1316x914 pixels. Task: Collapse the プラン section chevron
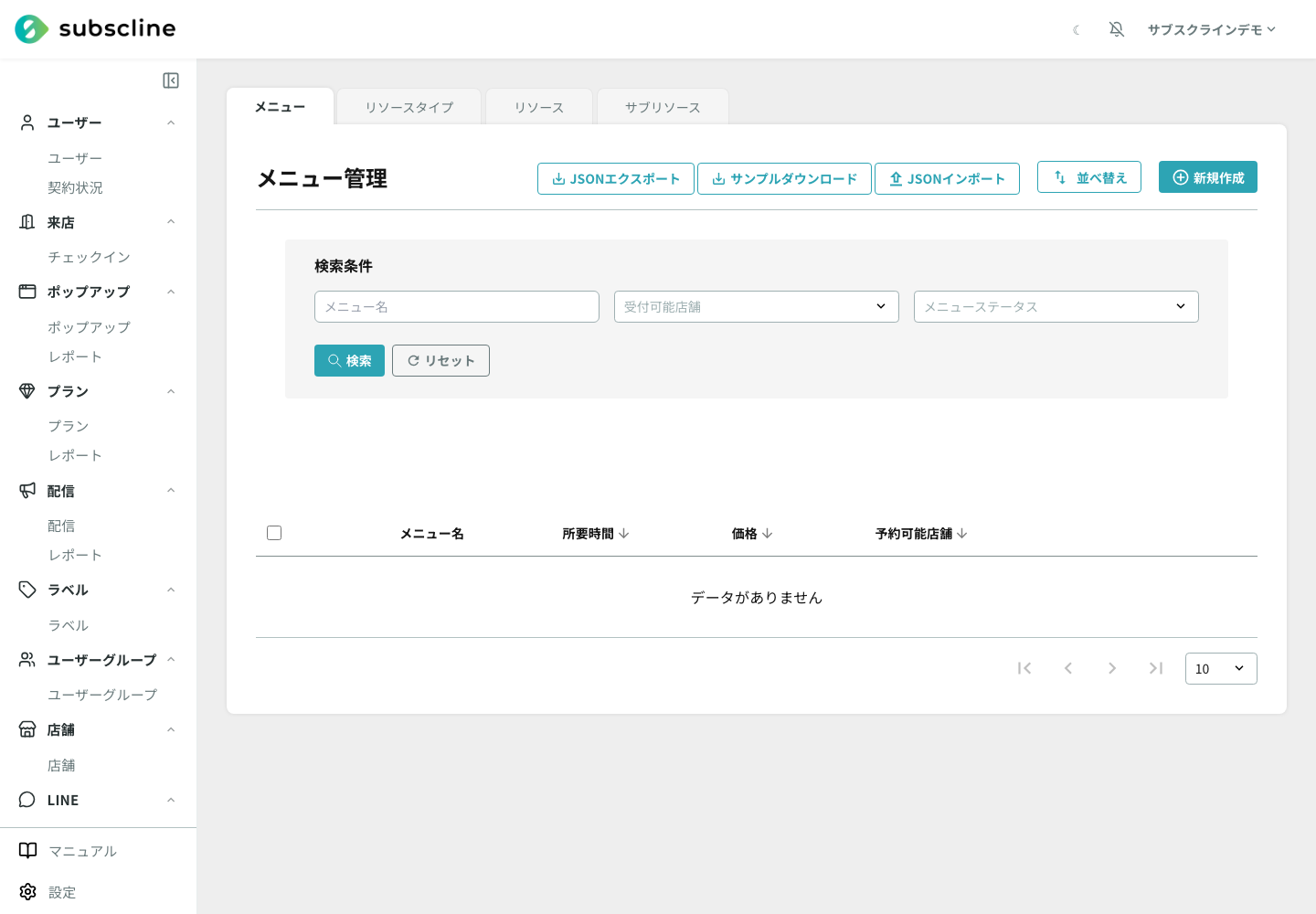(x=171, y=391)
